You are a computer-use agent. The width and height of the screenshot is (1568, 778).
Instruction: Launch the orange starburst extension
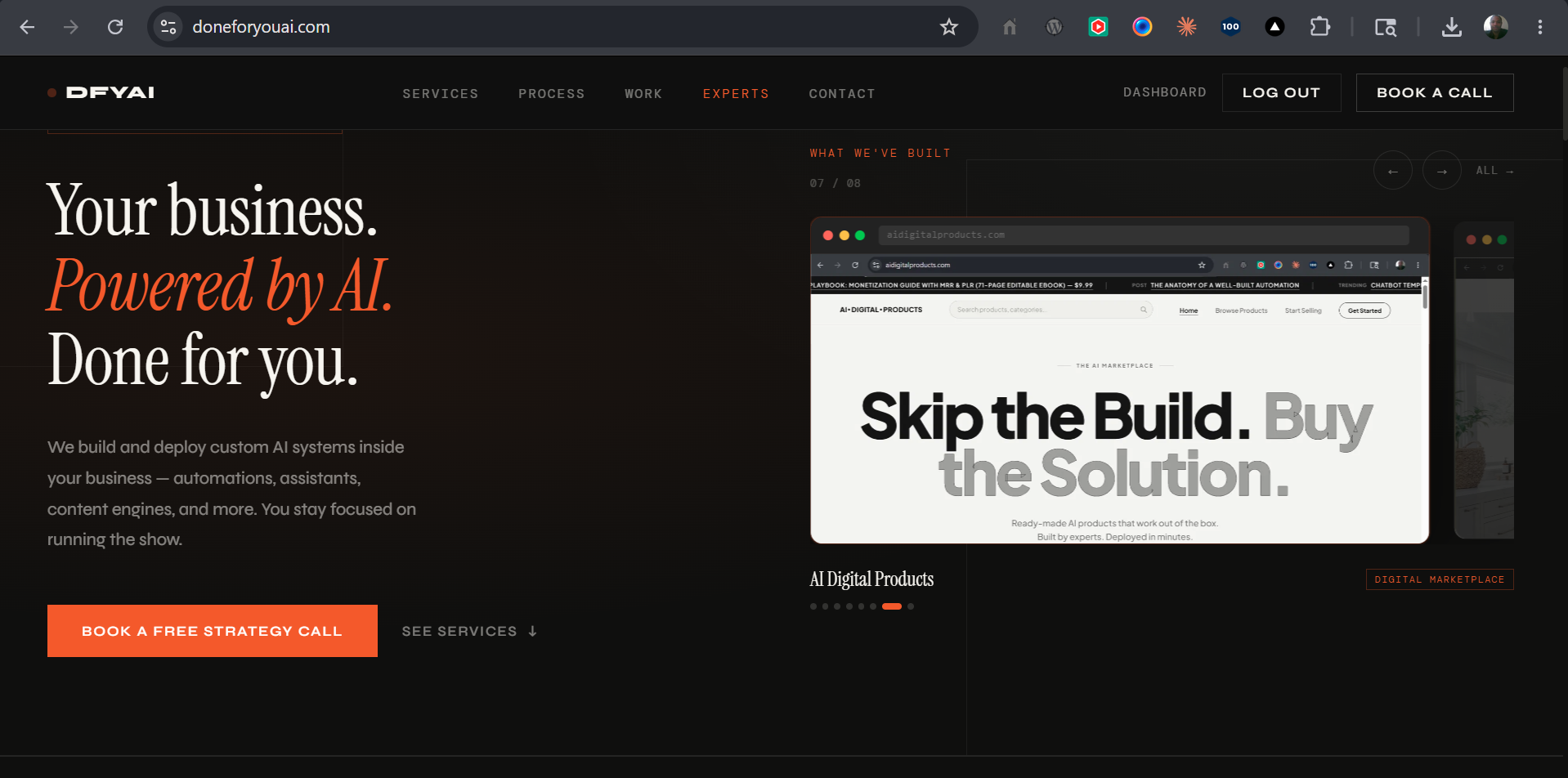coord(1186,27)
